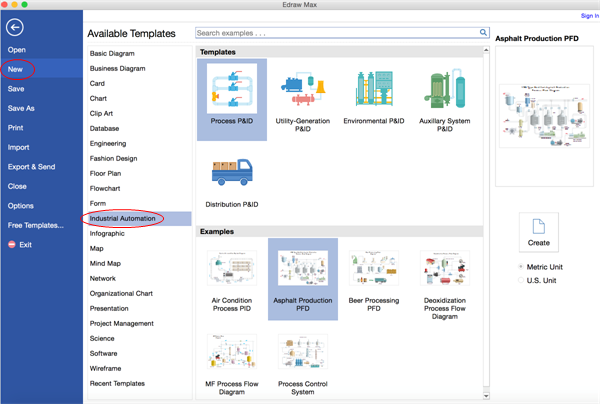The width and height of the screenshot is (600, 404).
Task: Select the Auxiliary System P&ID template
Action: (444, 92)
